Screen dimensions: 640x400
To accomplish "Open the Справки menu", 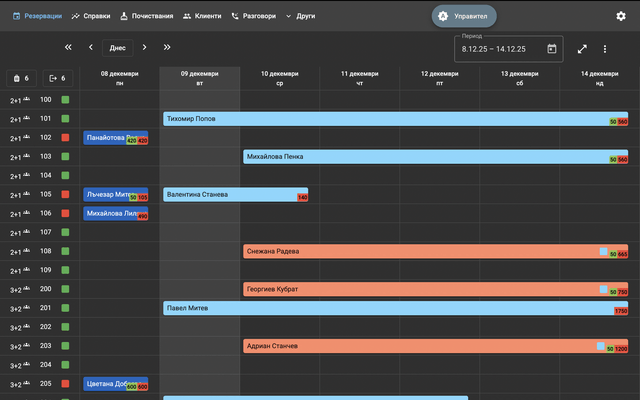I will 91,16.
